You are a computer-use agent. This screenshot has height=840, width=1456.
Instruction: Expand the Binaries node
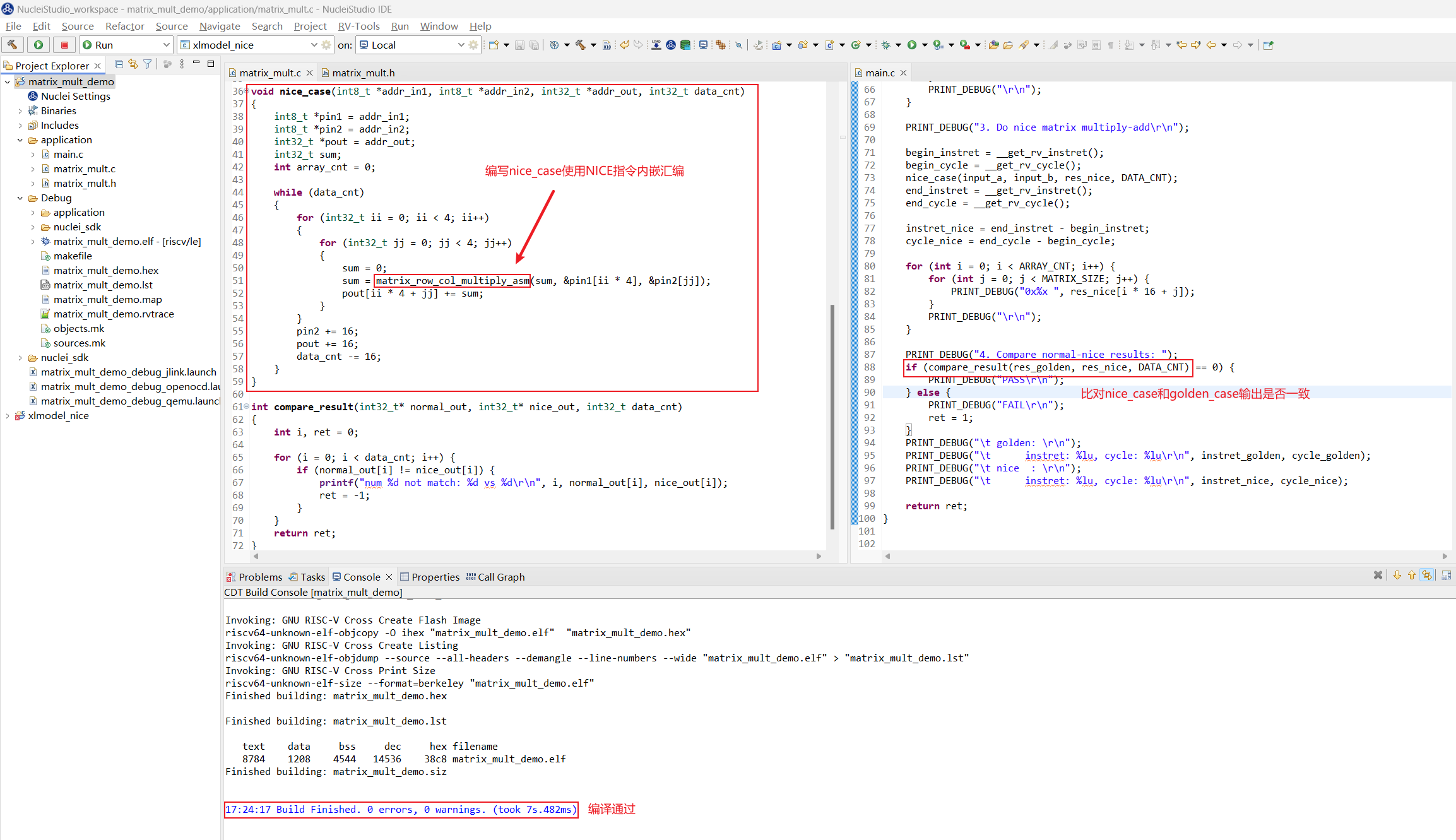20,111
